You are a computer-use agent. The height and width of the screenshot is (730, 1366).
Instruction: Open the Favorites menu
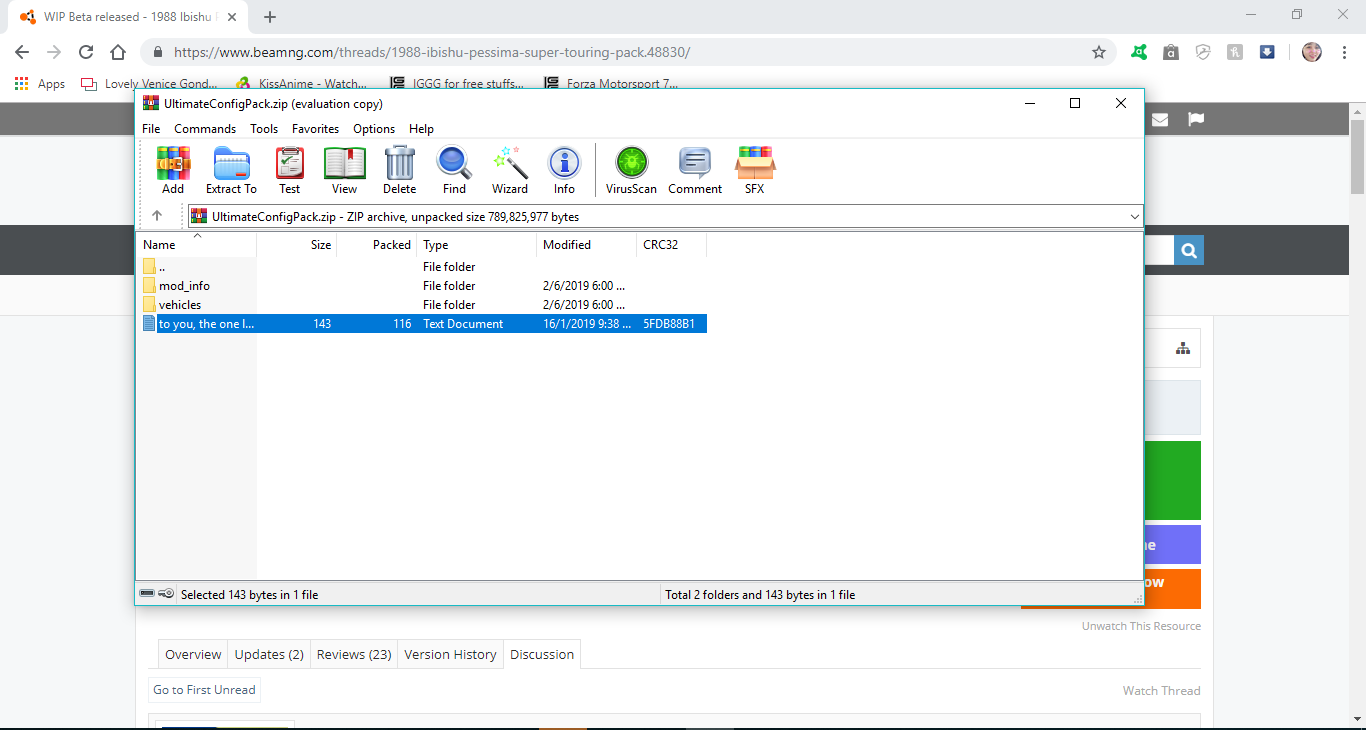click(315, 129)
